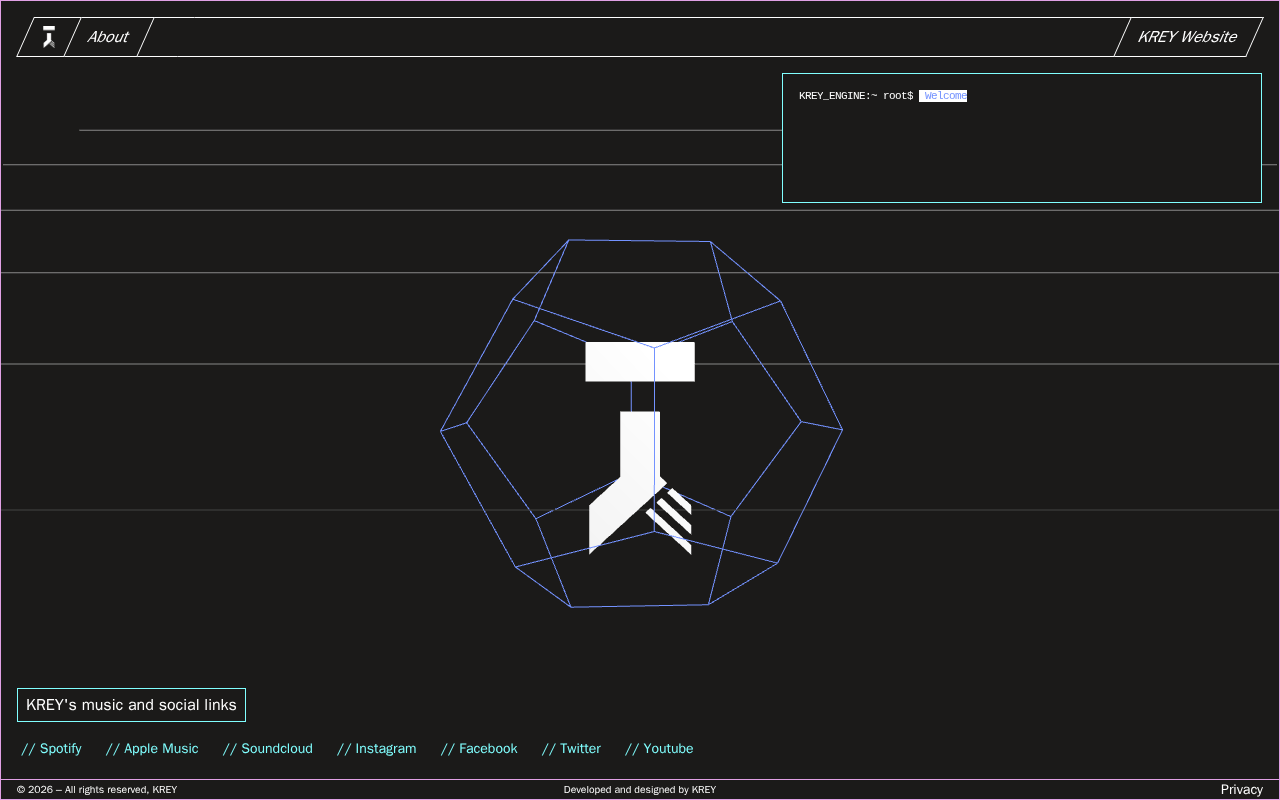The image size is (1280, 800).
Task: Open the Privacy page in footer
Action: click(x=1241, y=790)
